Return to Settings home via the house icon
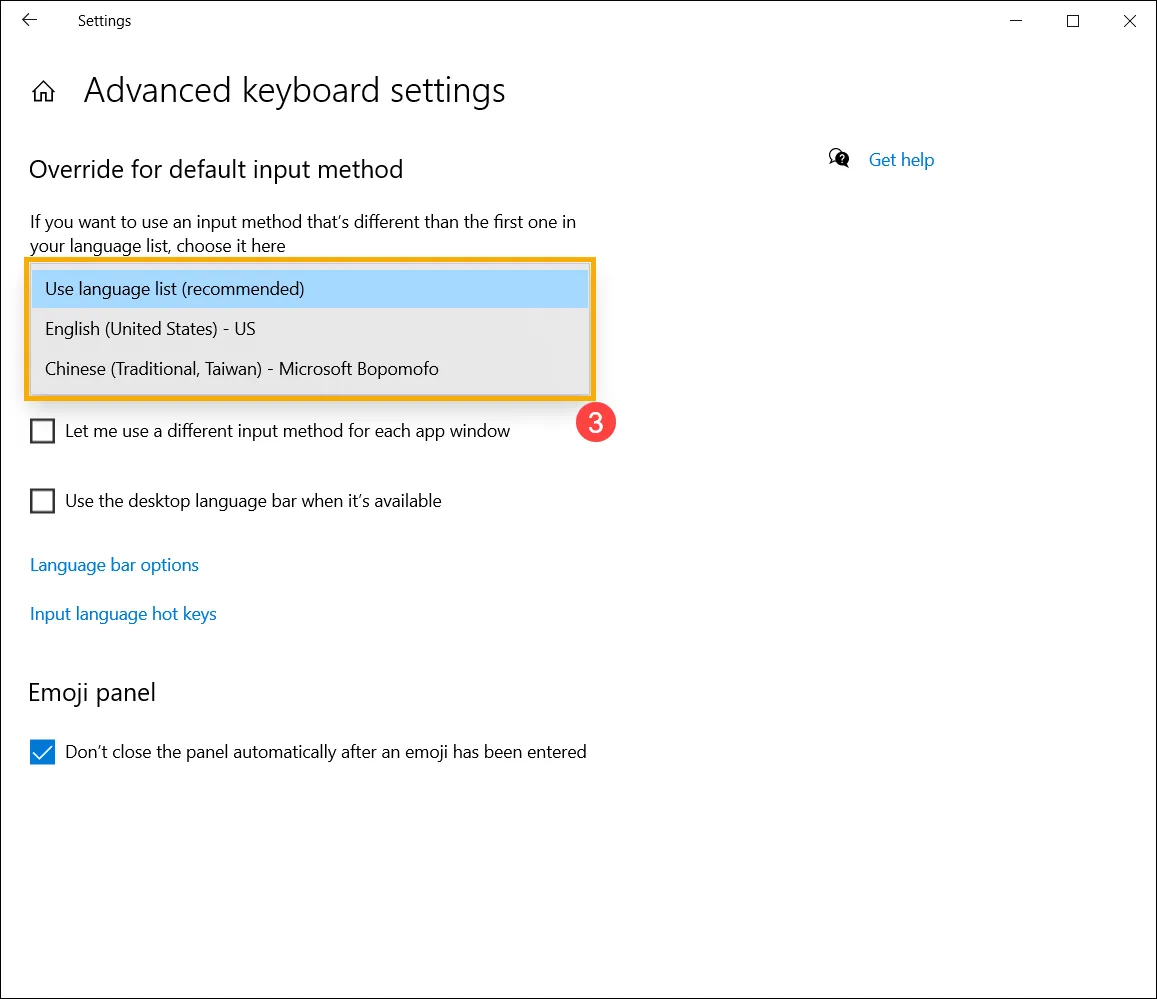Screen dimensions: 1157x999 pyautogui.click(x=43, y=90)
